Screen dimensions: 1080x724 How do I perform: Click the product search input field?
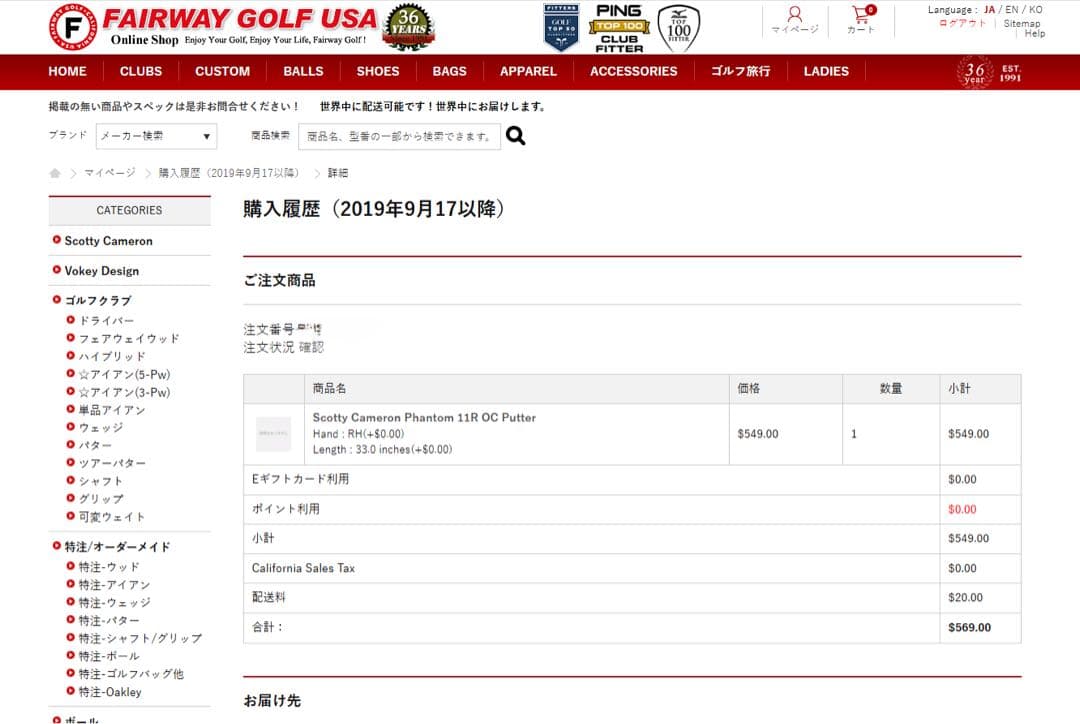coord(399,136)
